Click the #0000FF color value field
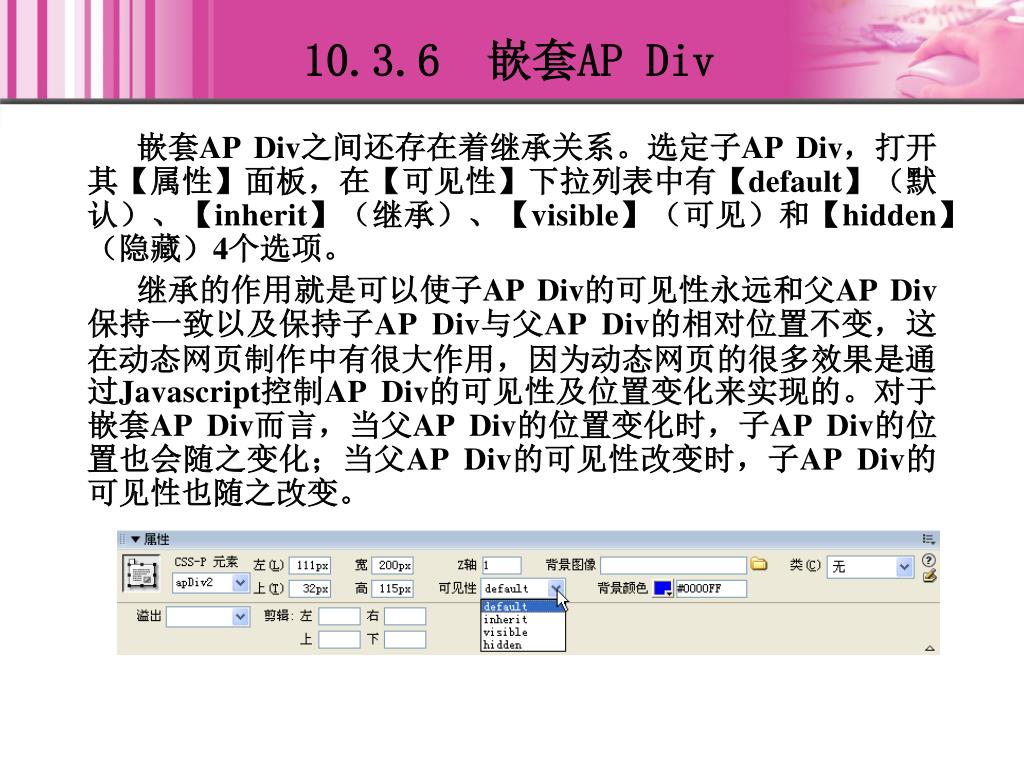 [x=710, y=589]
